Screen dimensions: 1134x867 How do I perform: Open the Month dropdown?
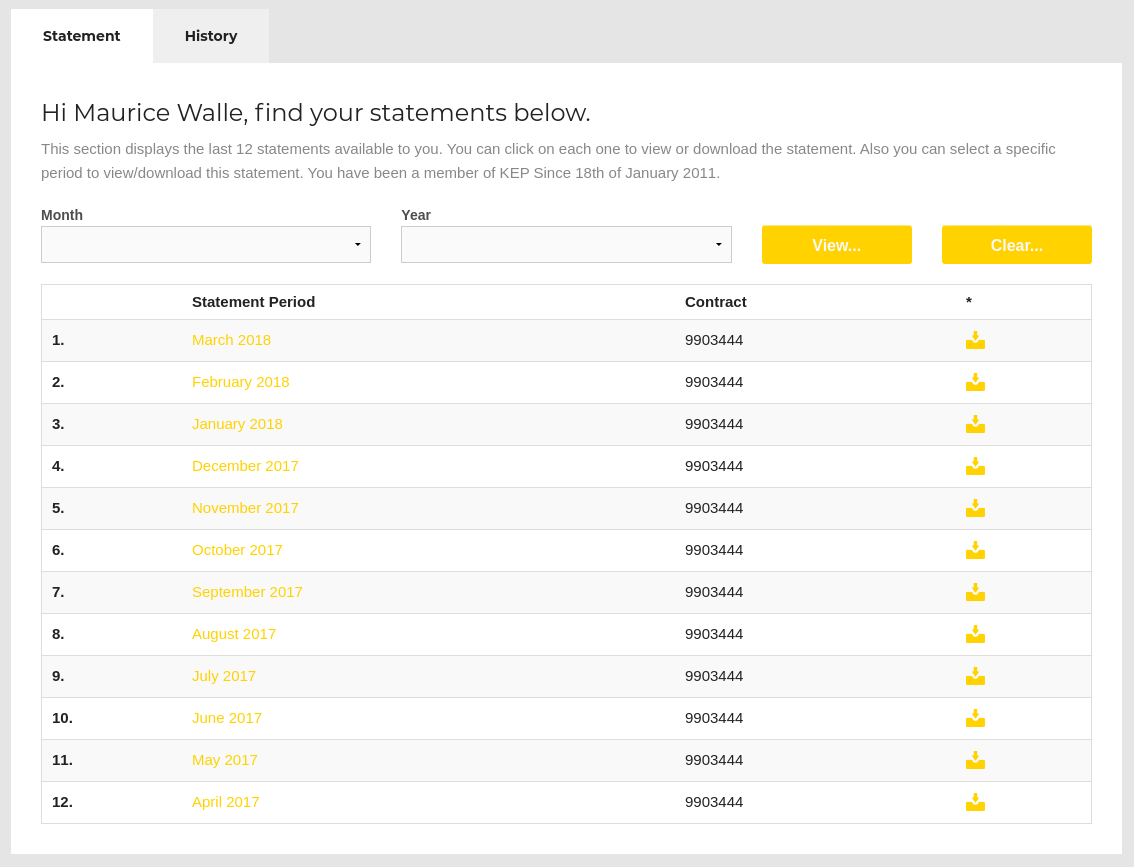(206, 245)
